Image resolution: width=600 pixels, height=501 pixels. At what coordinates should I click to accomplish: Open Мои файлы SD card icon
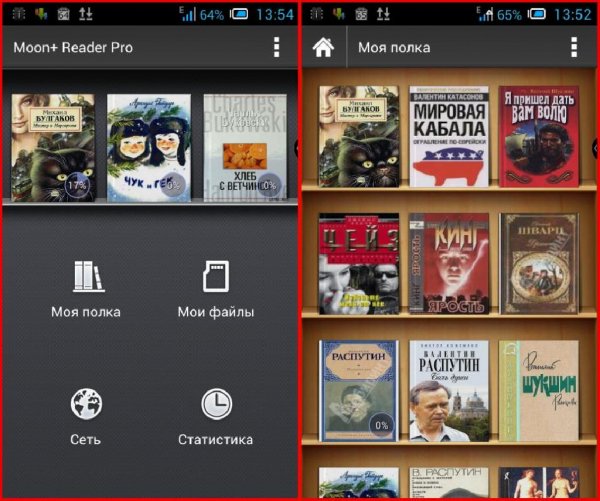pos(216,276)
